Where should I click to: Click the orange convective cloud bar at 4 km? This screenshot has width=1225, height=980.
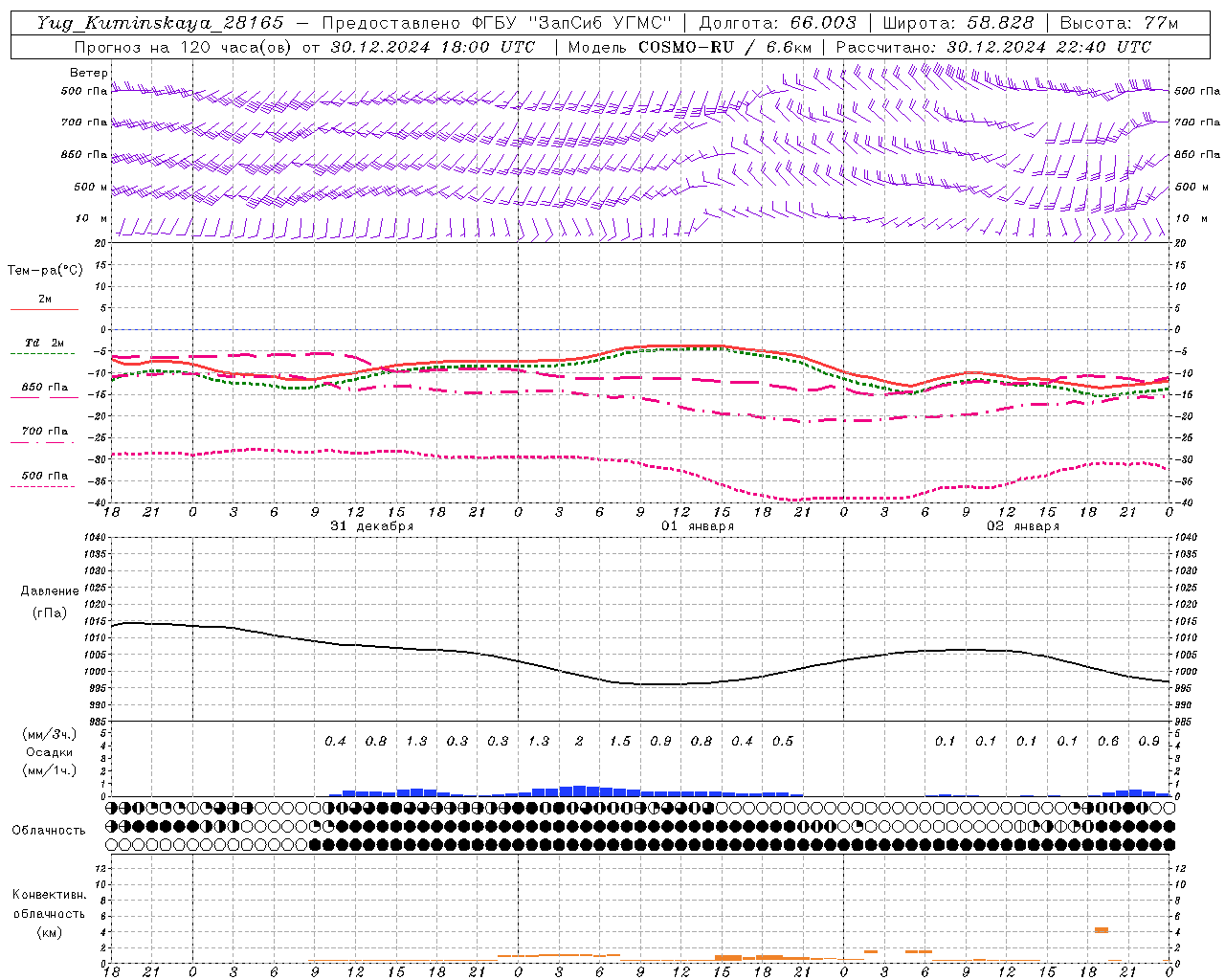(x=1102, y=930)
